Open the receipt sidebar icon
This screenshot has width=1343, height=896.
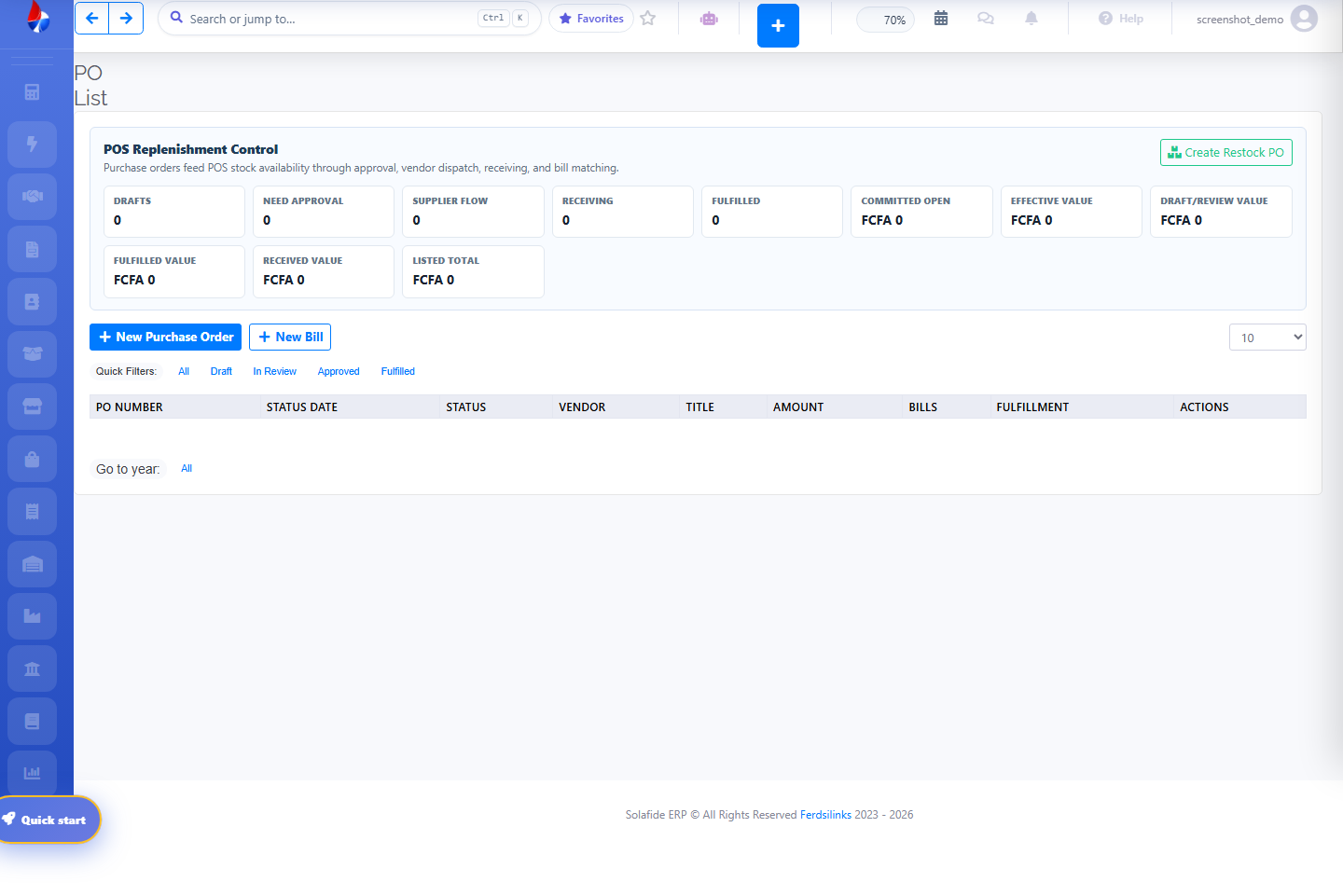(x=32, y=512)
